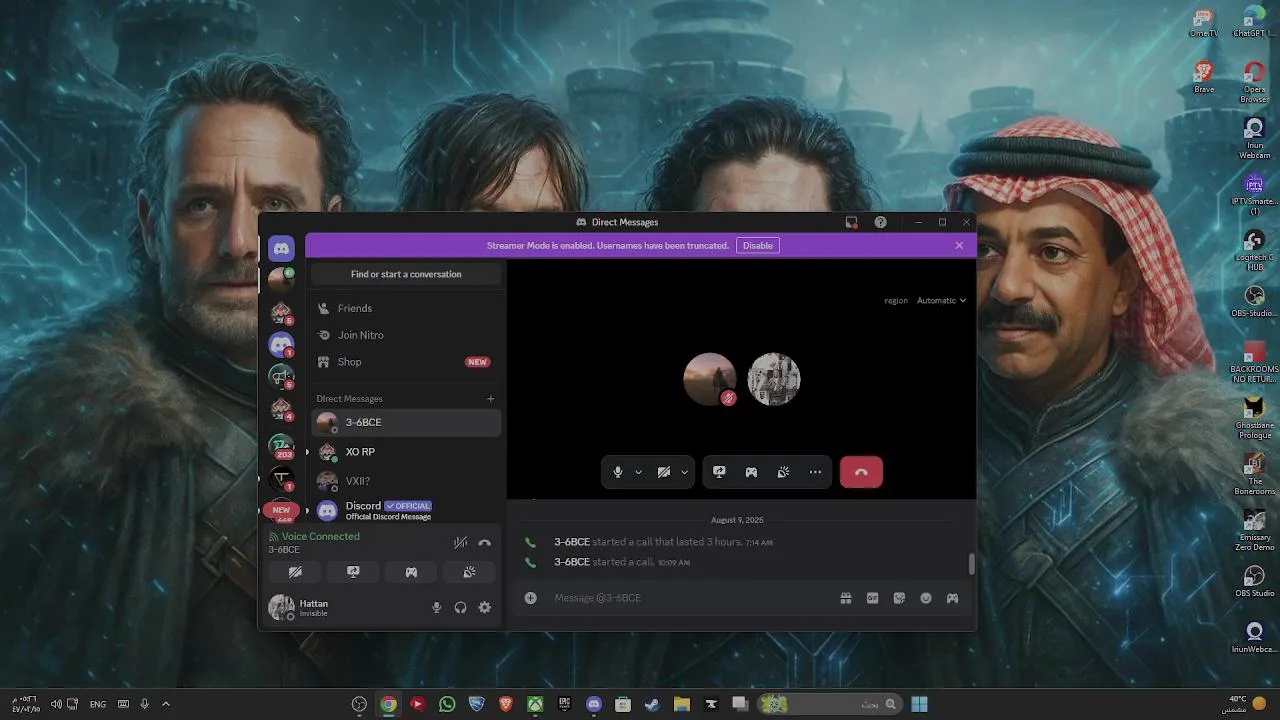Open Opera Browser desktop shortcut

[1254, 82]
